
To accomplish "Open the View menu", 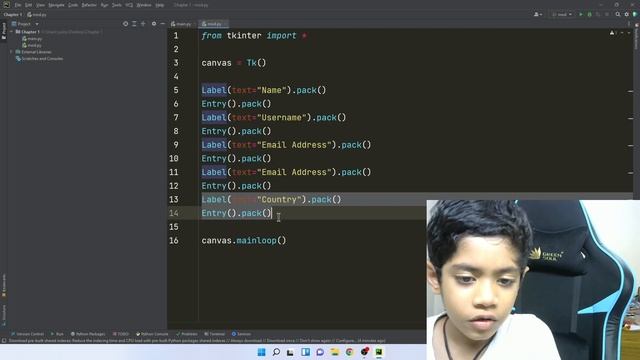I will tap(40, 5).
